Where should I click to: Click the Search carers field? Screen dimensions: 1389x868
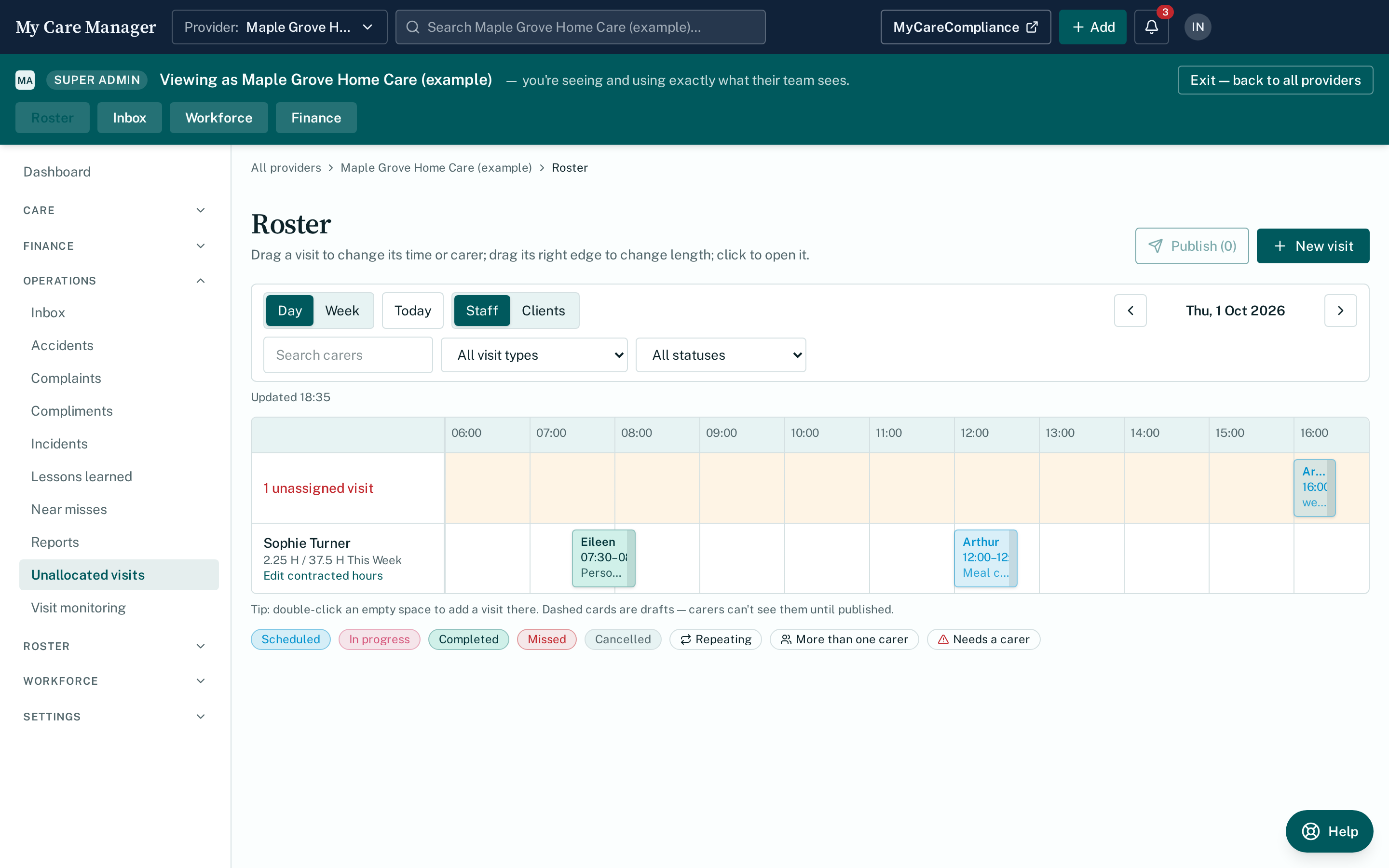coord(348,355)
